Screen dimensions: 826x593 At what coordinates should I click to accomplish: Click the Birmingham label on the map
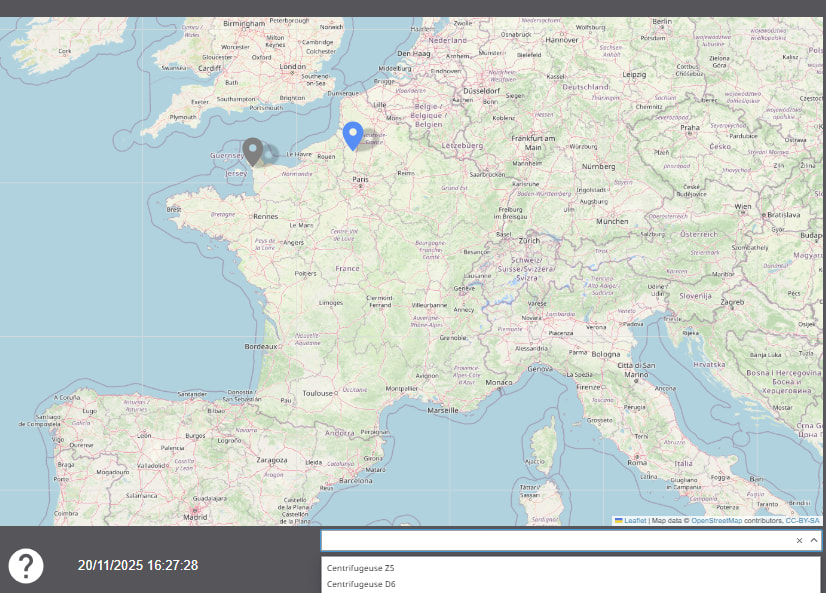point(244,24)
